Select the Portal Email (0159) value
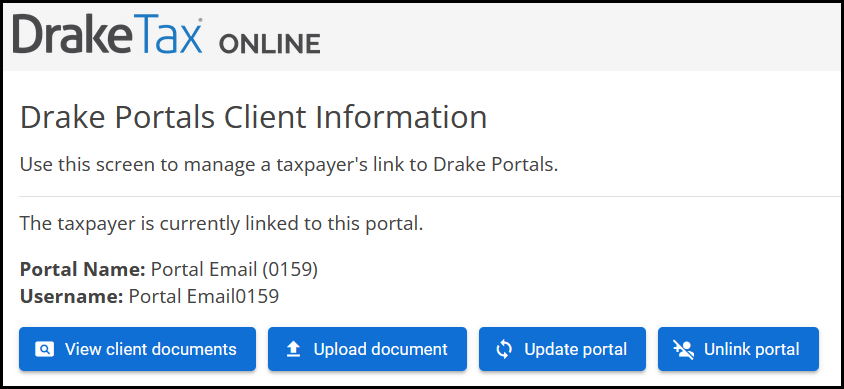The image size is (844, 389). point(234,270)
